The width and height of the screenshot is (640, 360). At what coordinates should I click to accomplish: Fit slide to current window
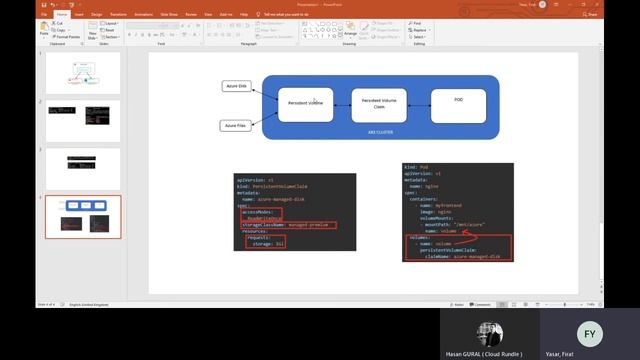point(600,304)
